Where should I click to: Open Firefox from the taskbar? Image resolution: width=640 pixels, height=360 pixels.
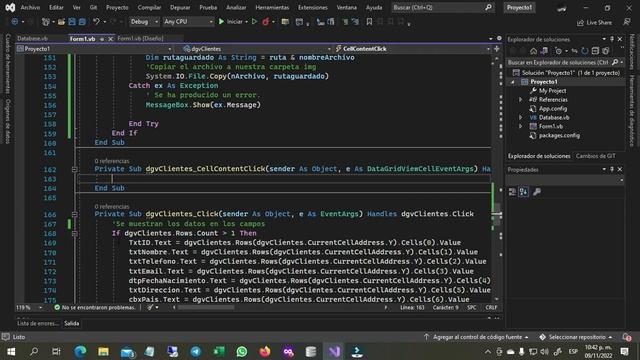coord(264,351)
